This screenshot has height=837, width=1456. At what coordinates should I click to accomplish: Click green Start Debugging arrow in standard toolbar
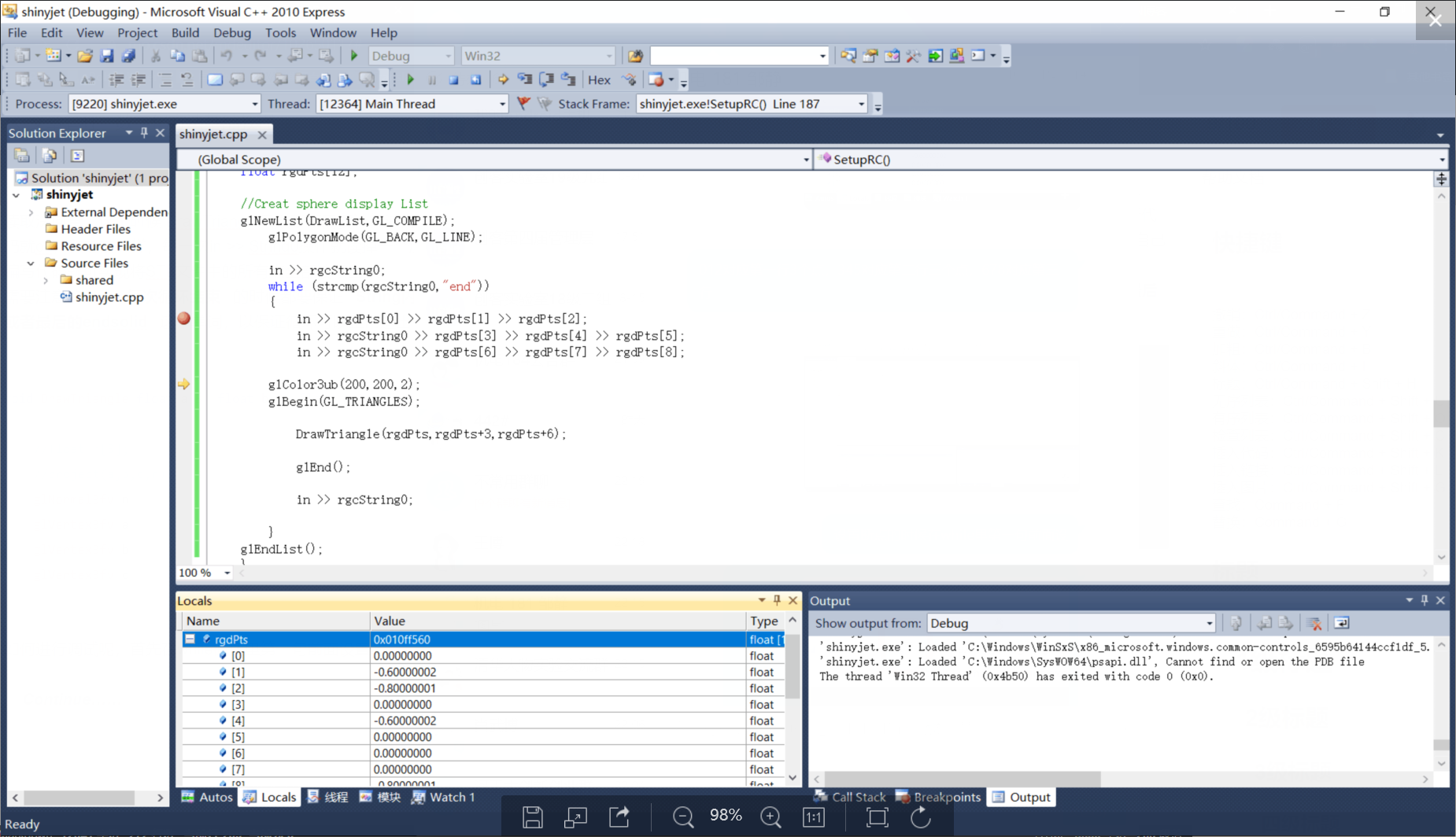coord(354,56)
